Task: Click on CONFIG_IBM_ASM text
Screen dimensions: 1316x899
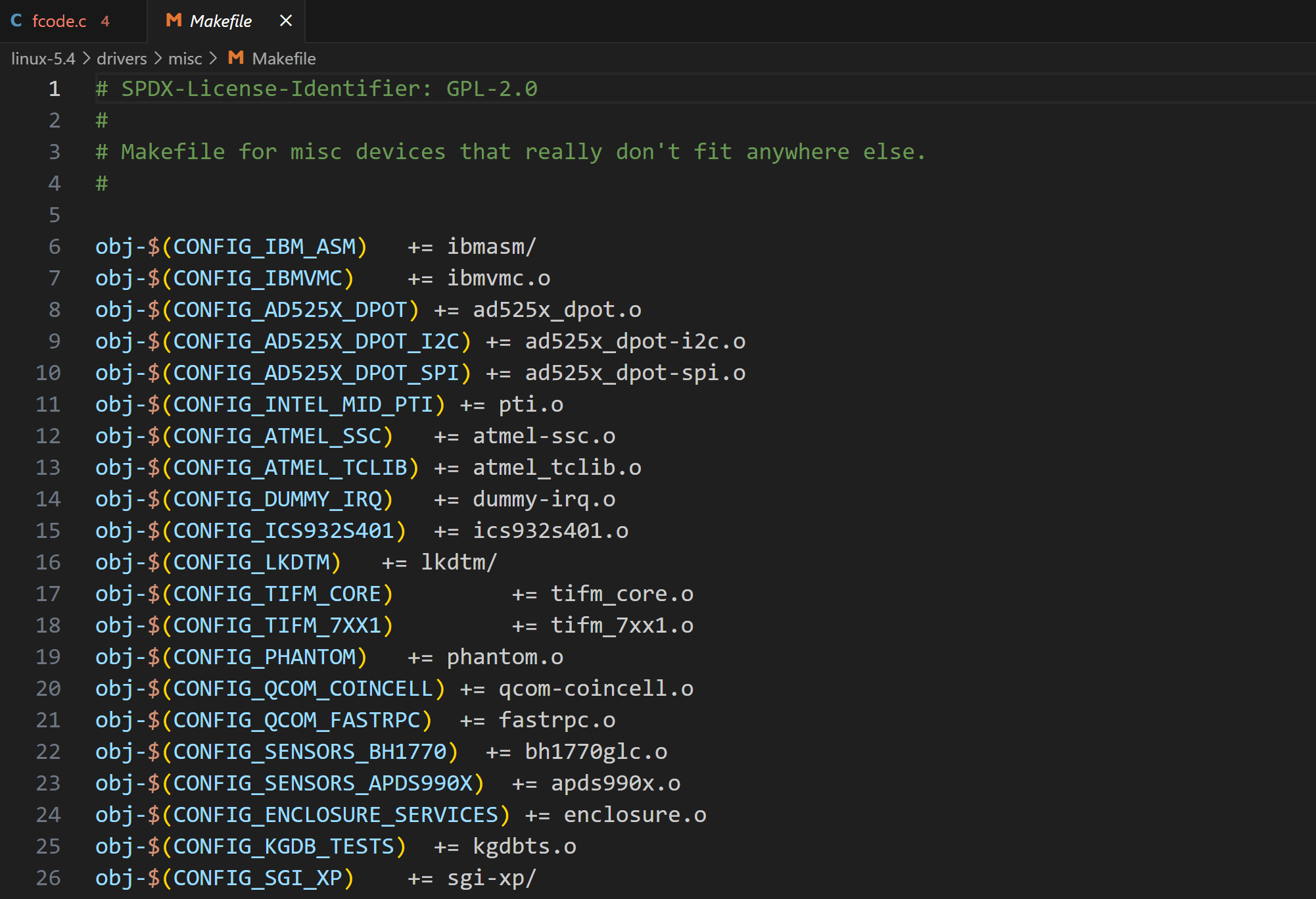Action: pyautogui.click(x=264, y=247)
